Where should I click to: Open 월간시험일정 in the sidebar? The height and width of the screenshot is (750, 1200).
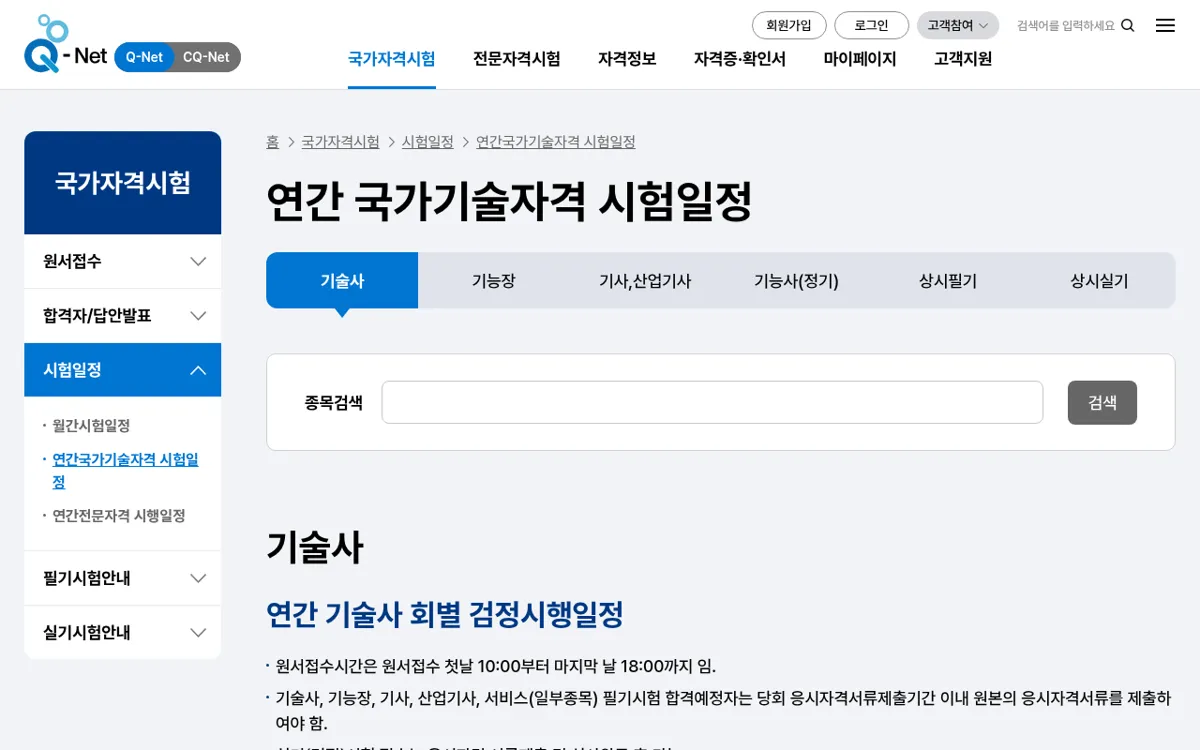point(91,425)
